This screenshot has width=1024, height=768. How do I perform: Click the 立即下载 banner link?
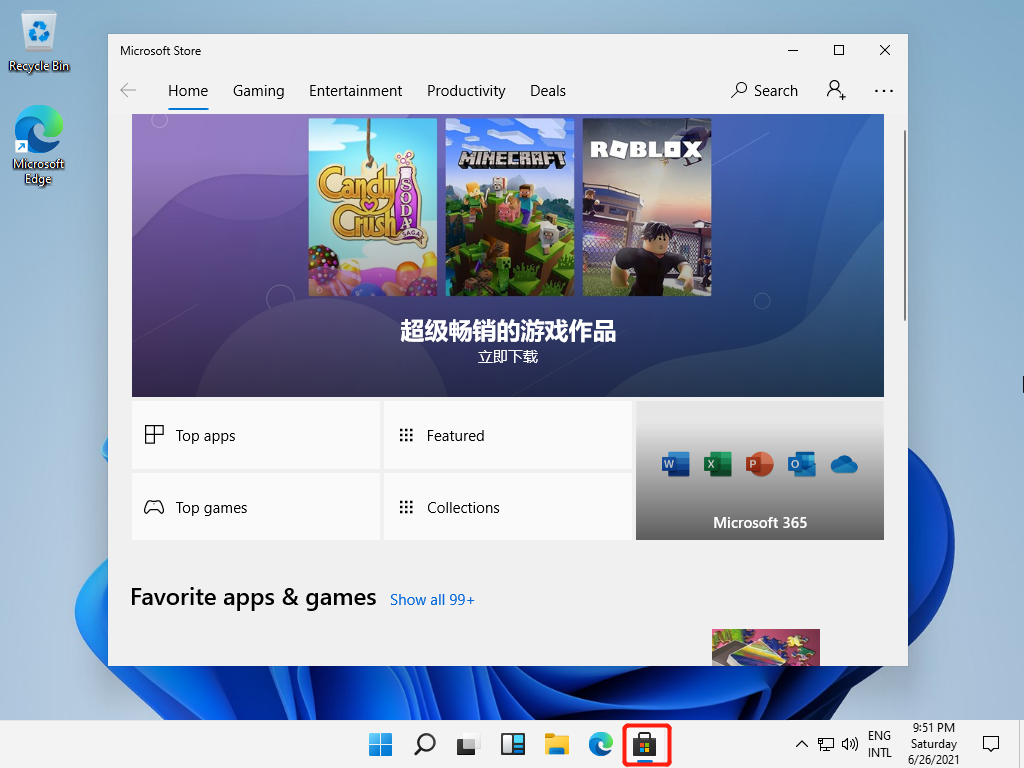click(x=508, y=357)
